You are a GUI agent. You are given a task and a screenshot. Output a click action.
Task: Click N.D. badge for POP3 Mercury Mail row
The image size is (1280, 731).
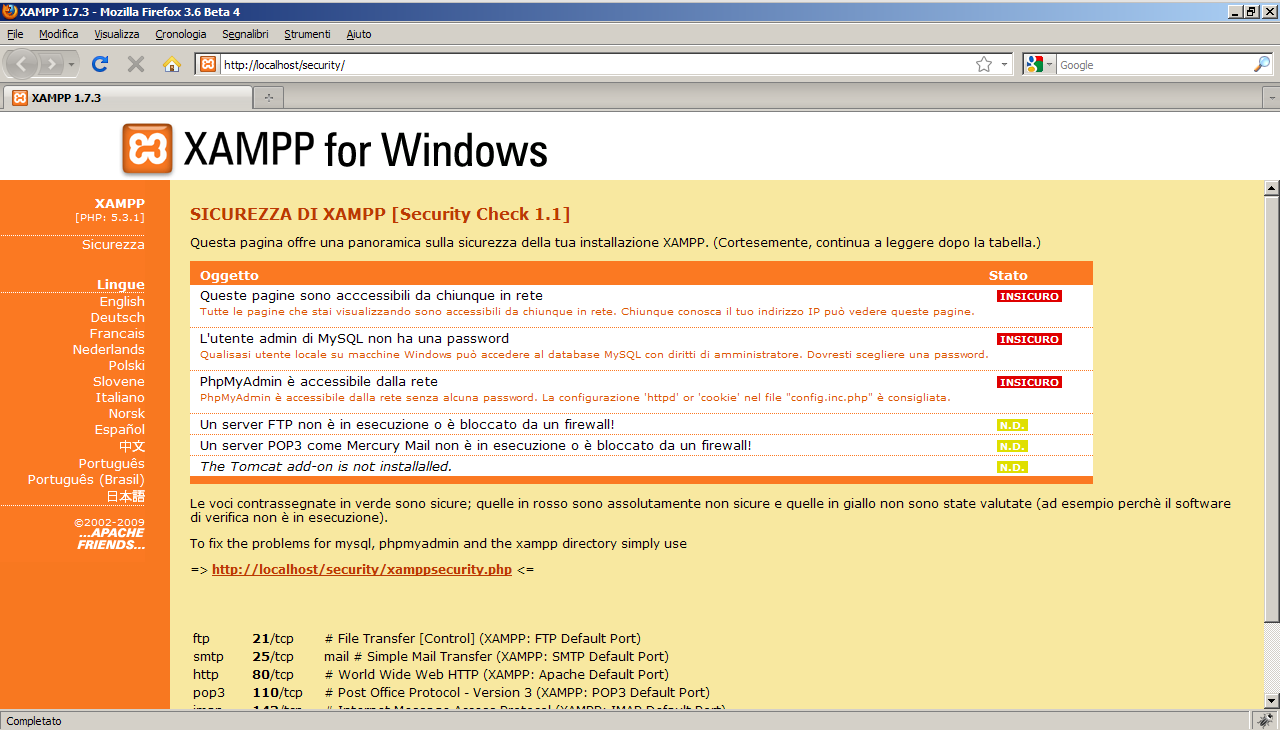click(x=1012, y=446)
